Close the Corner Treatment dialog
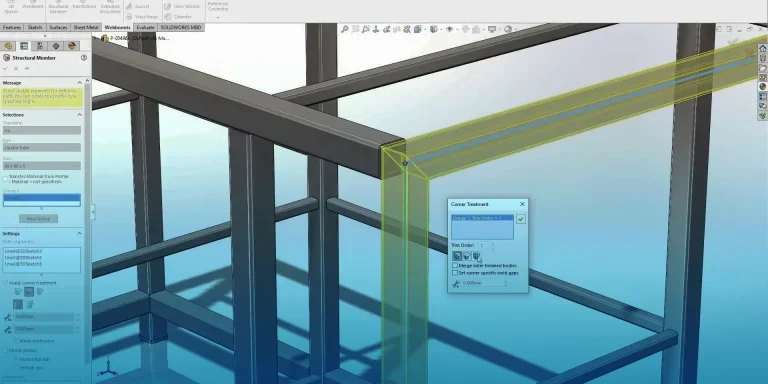Screen dimensions: 768x384 pos(522,204)
